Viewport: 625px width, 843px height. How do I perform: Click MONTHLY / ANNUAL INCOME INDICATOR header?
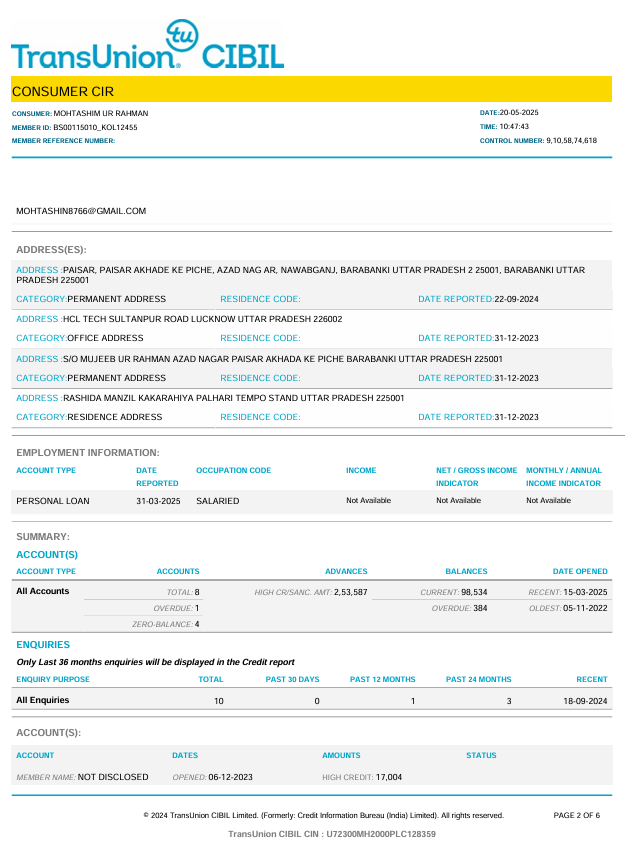pyautogui.click(x=564, y=477)
